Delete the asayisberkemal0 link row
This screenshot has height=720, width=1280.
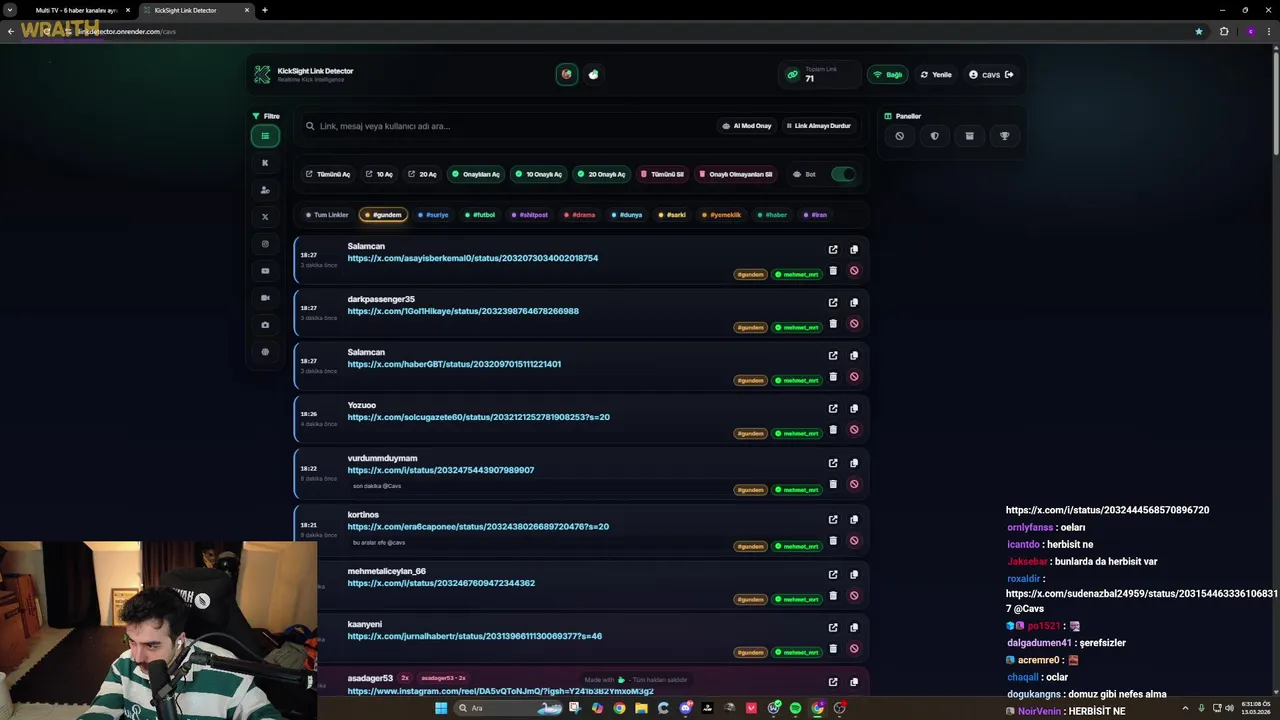[x=833, y=270]
